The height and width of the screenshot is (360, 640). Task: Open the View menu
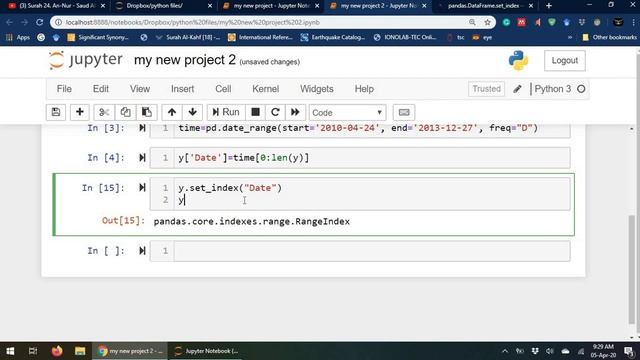pos(140,89)
